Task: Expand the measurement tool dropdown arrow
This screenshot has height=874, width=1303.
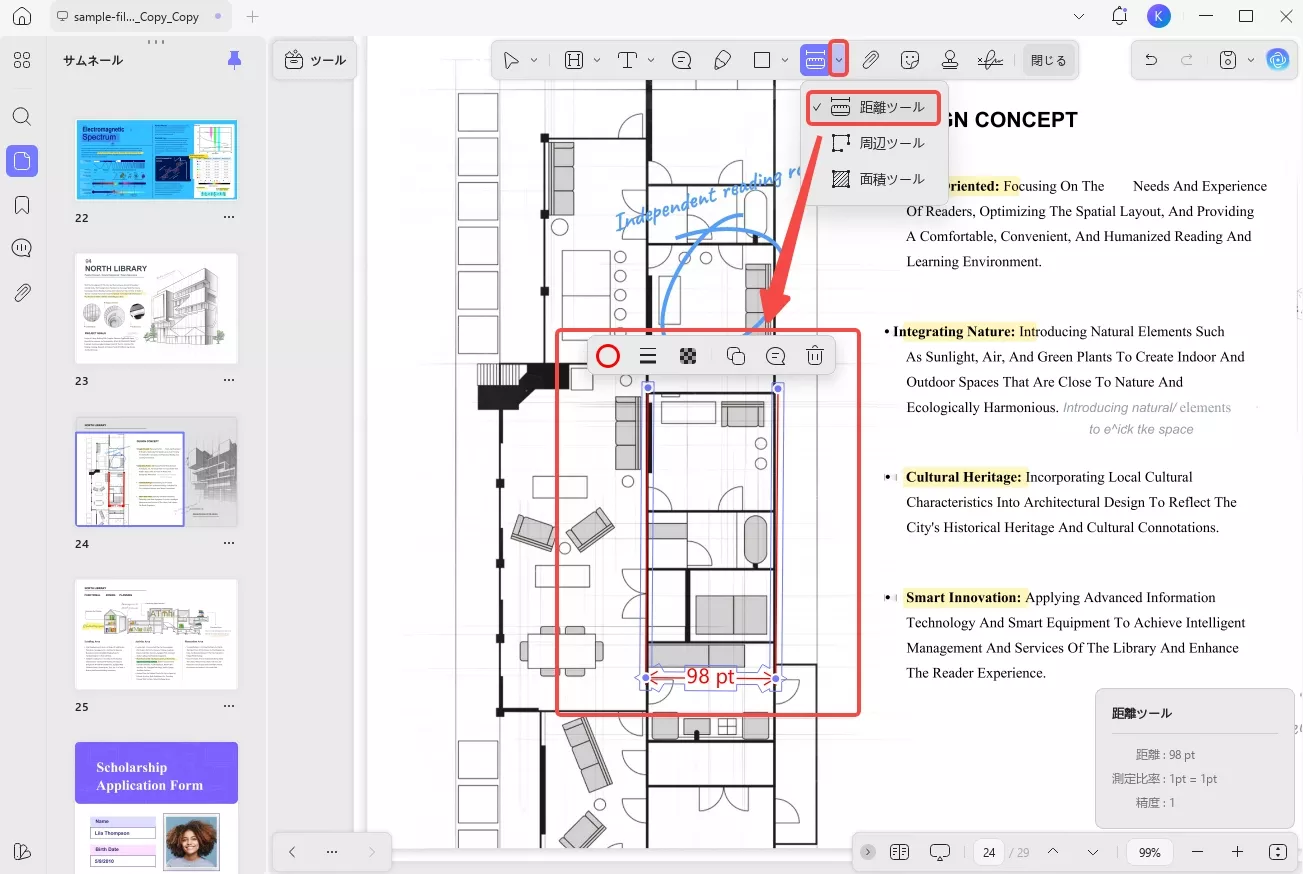Action: 839,60
